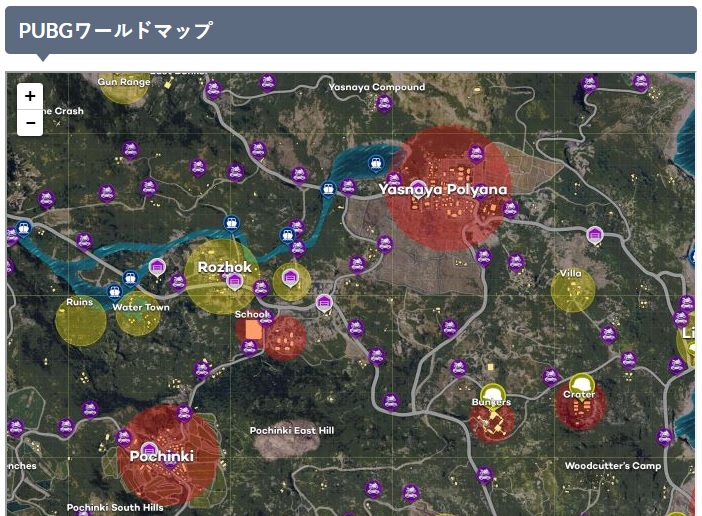The image size is (702, 516).
Task: Select boat marker in lake beside Yasnaya Polyana
Action: coord(376,164)
